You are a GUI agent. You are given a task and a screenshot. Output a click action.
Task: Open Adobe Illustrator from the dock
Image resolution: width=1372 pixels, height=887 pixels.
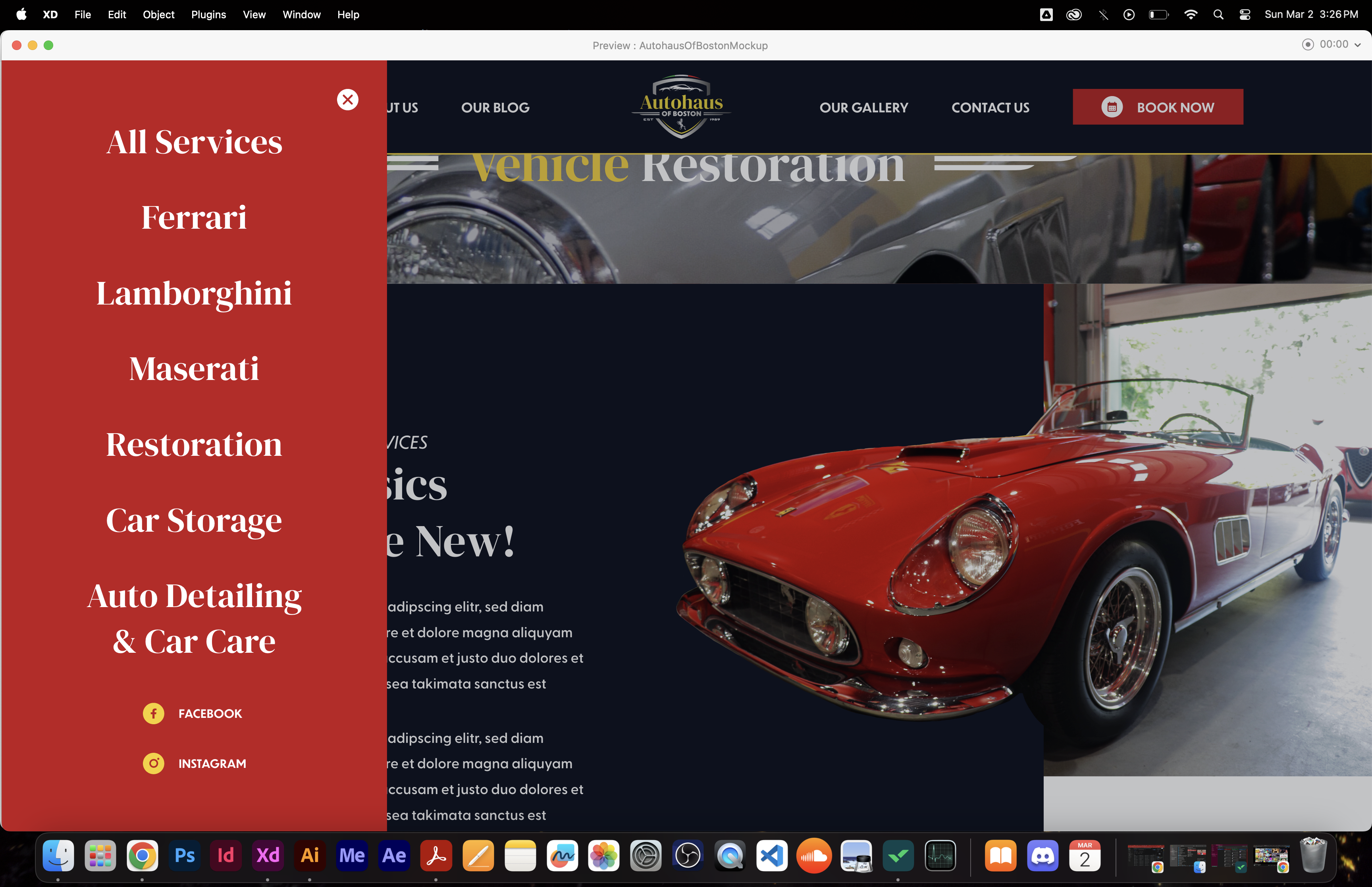point(310,855)
